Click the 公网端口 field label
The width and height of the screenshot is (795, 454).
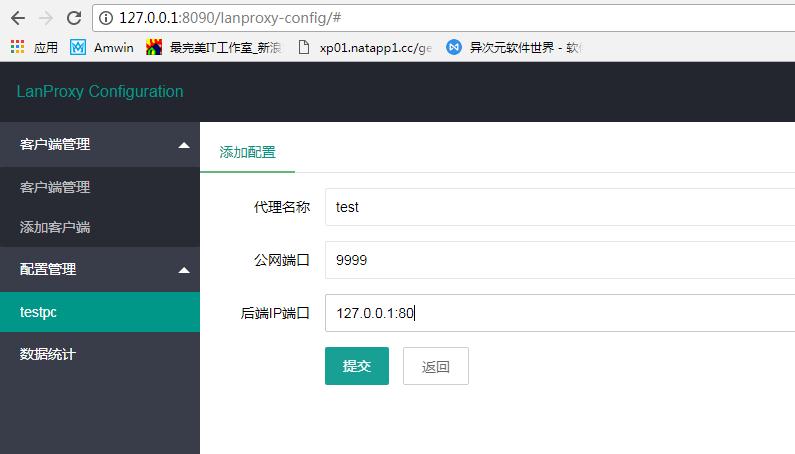[x=282, y=260]
